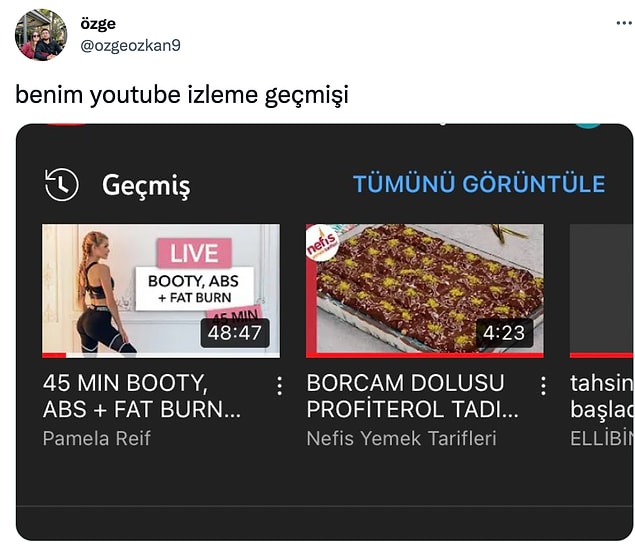Click özge's profile avatar picture
This screenshot has height=544, width=635.
(41, 35)
